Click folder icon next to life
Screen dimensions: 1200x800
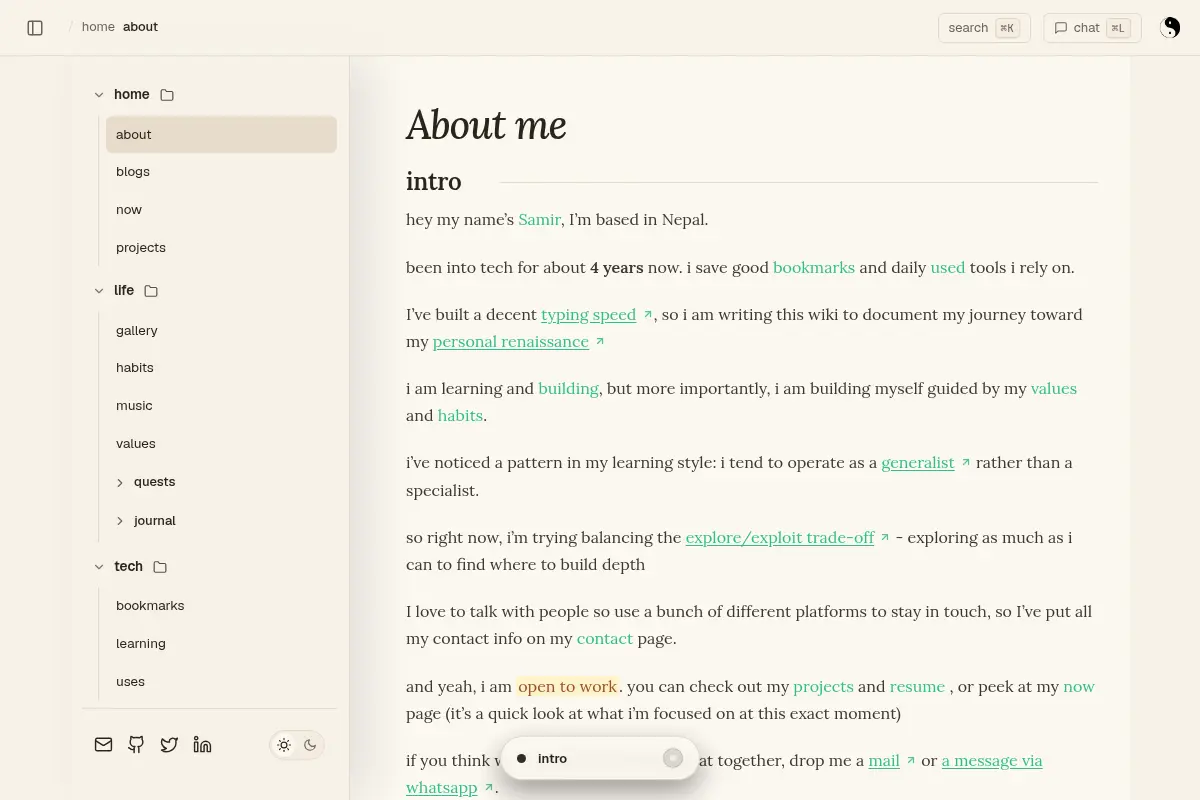click(x=151, y=291)
